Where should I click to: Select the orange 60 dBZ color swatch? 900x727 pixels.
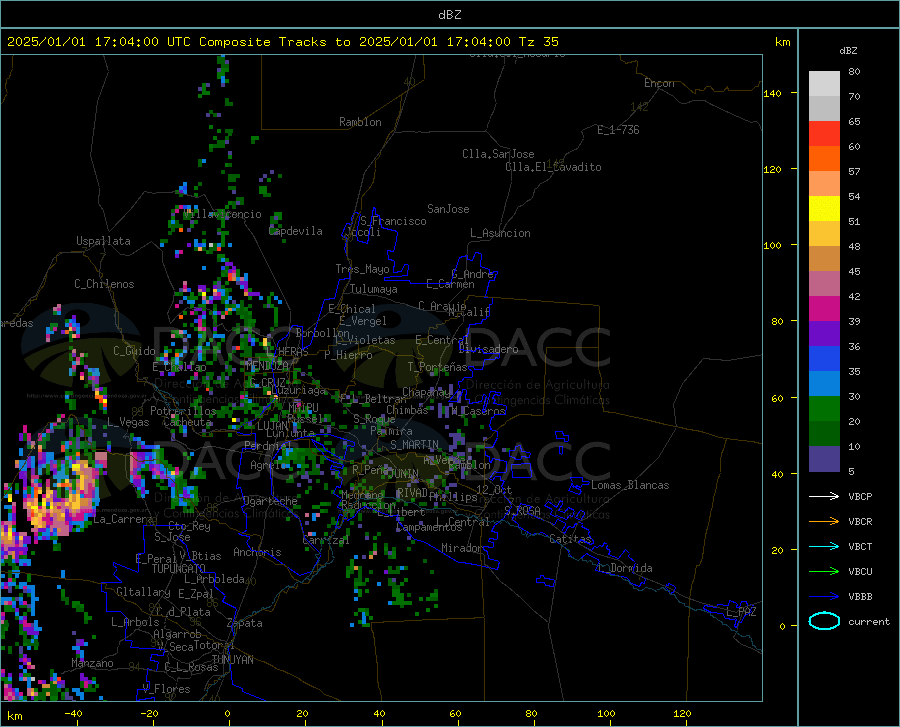click(x=824, y=159)
